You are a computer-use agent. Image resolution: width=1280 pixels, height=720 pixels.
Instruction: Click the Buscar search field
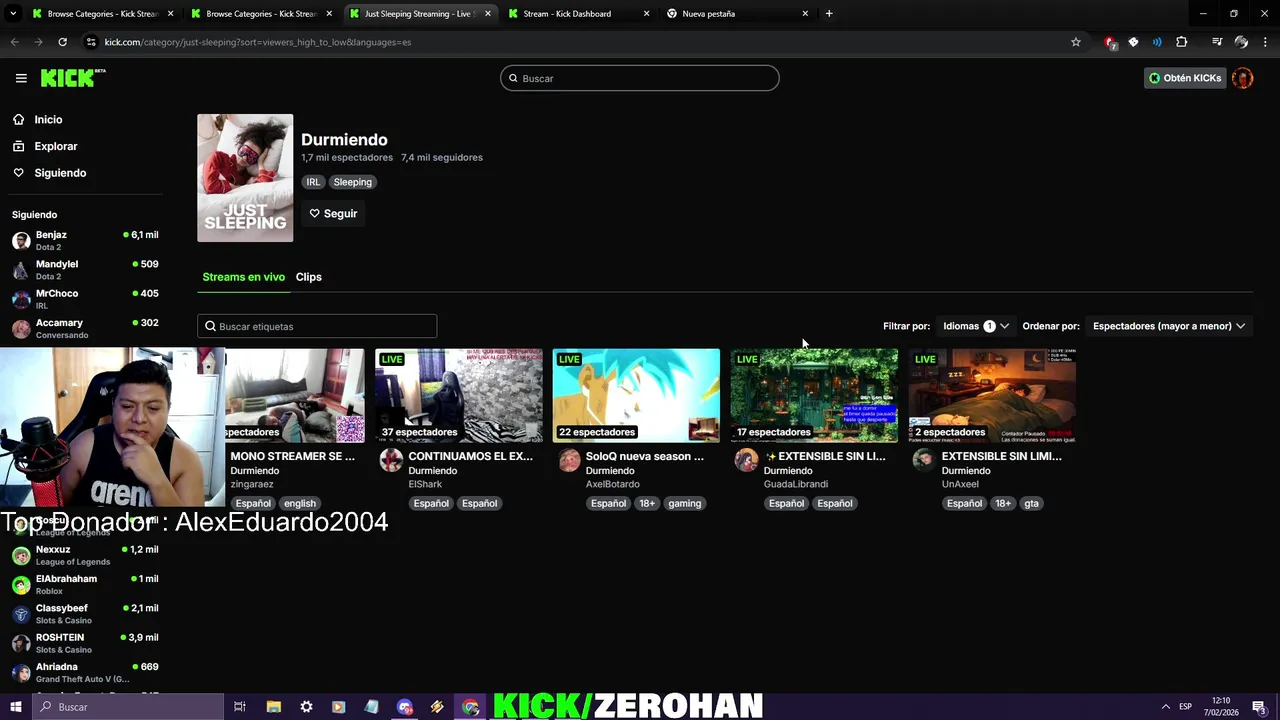[x=640, y=78]
